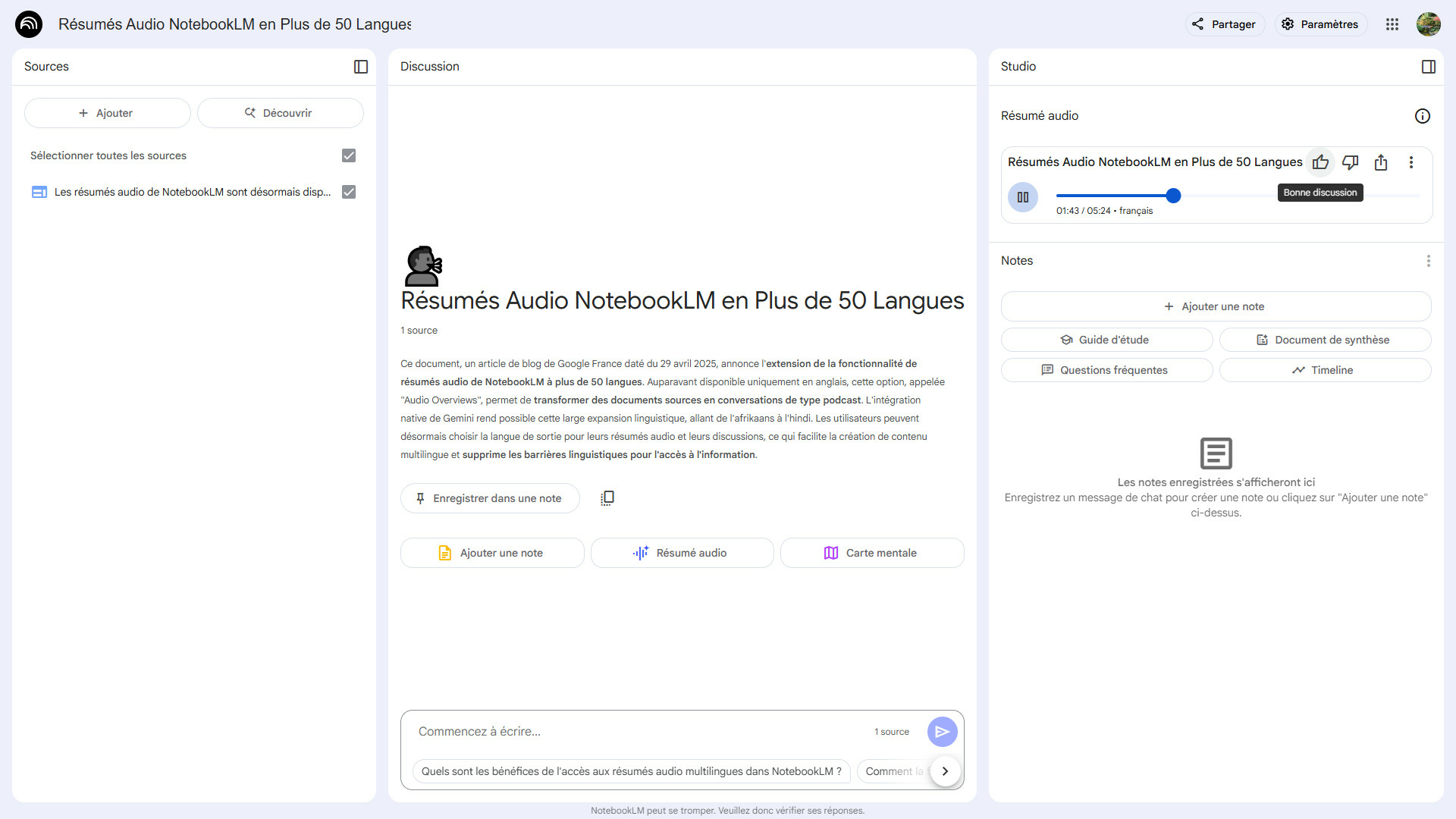Click the notebook title in header
The height and width of the screenshot is (819, 1456).
[x=235, y=24]
